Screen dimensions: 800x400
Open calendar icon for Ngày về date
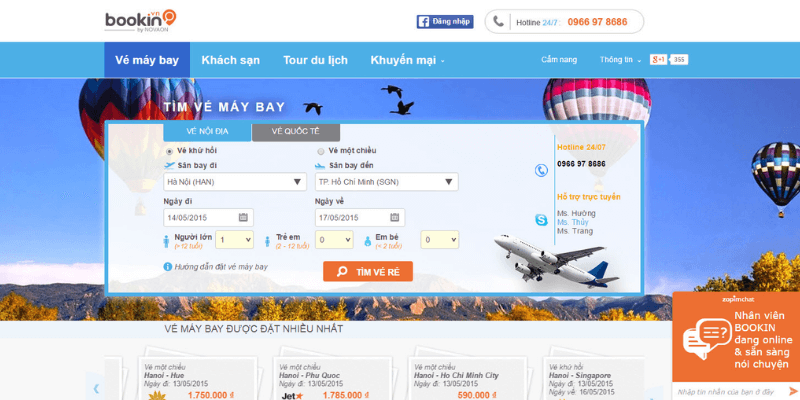395,217
